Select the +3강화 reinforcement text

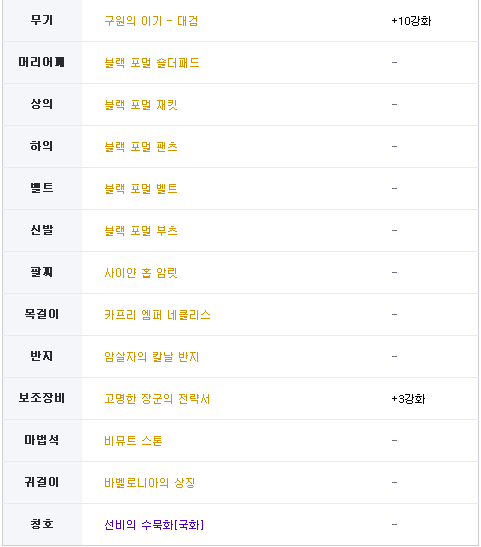tap(408, 399)
